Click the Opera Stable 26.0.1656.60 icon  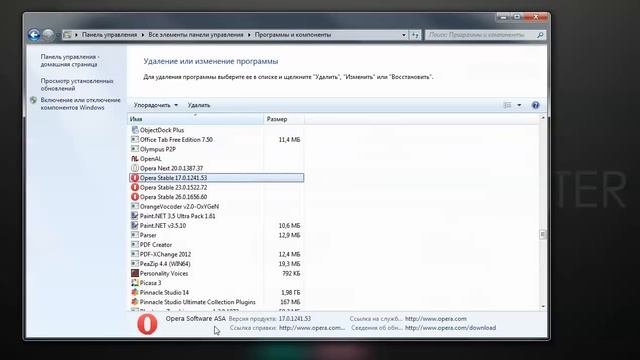135,197
